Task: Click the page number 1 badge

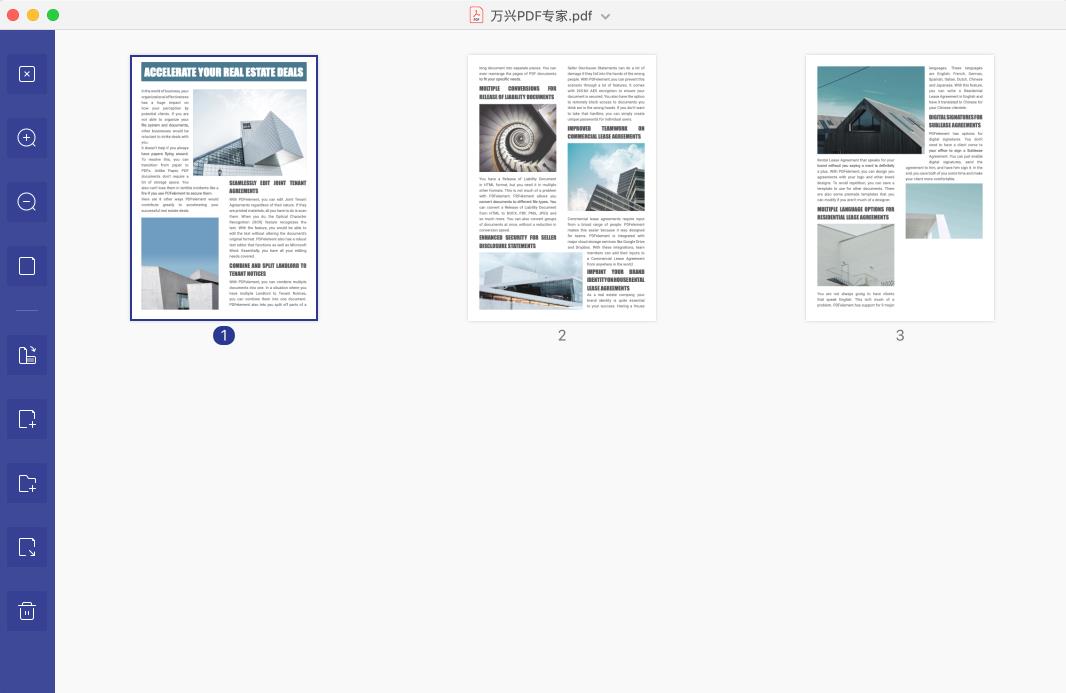Action: coord(224,336)
